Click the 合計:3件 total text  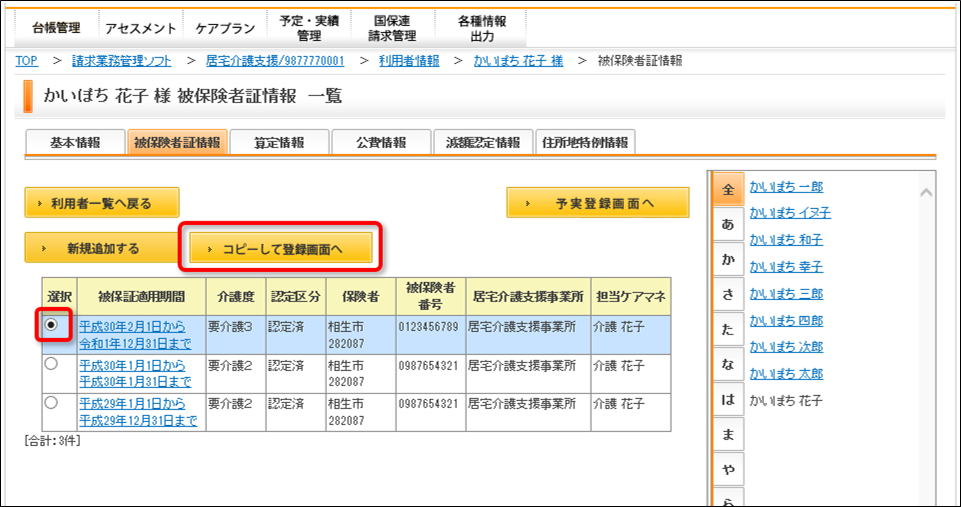click(x=52, y=440)
